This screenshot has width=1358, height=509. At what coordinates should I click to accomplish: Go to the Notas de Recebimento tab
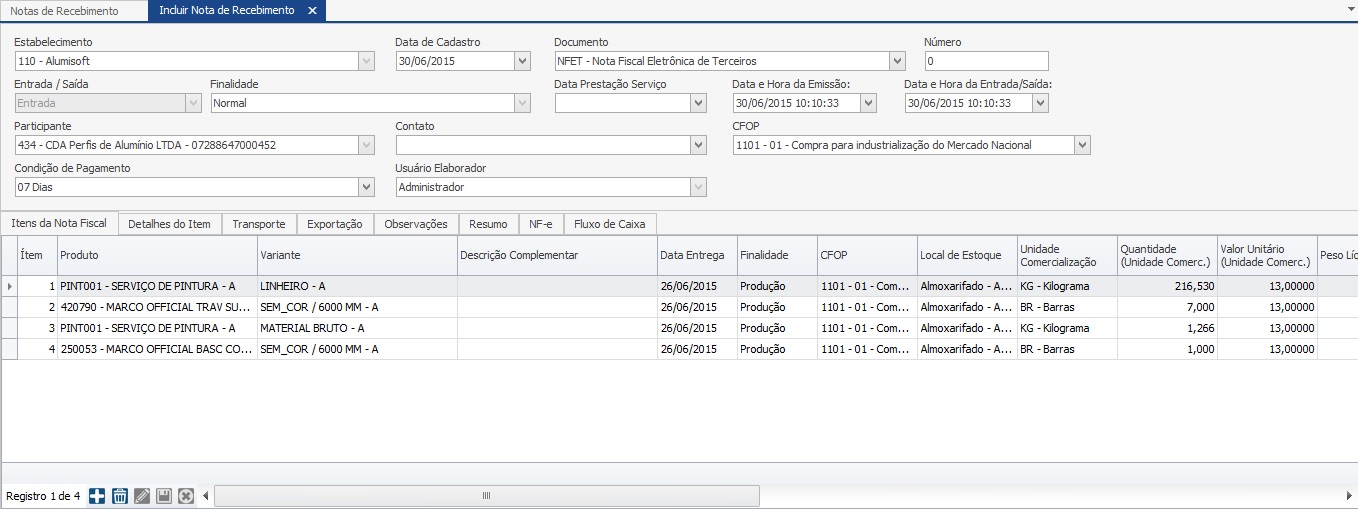[x=64, y=11]
